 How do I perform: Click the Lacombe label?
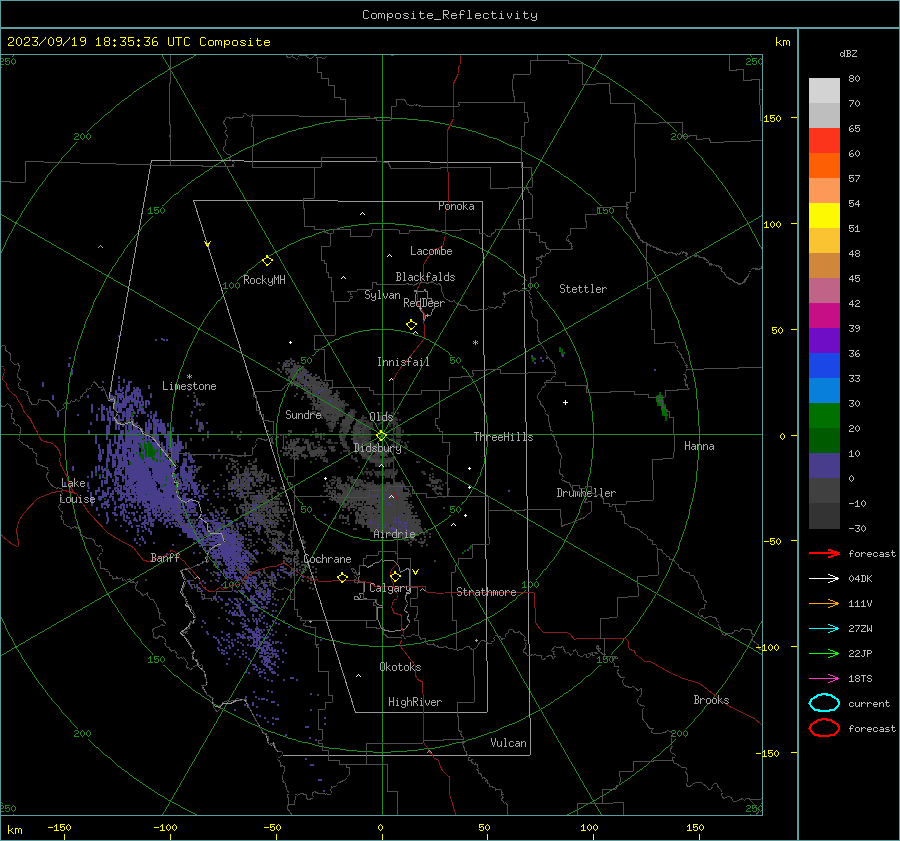[431, 251]
